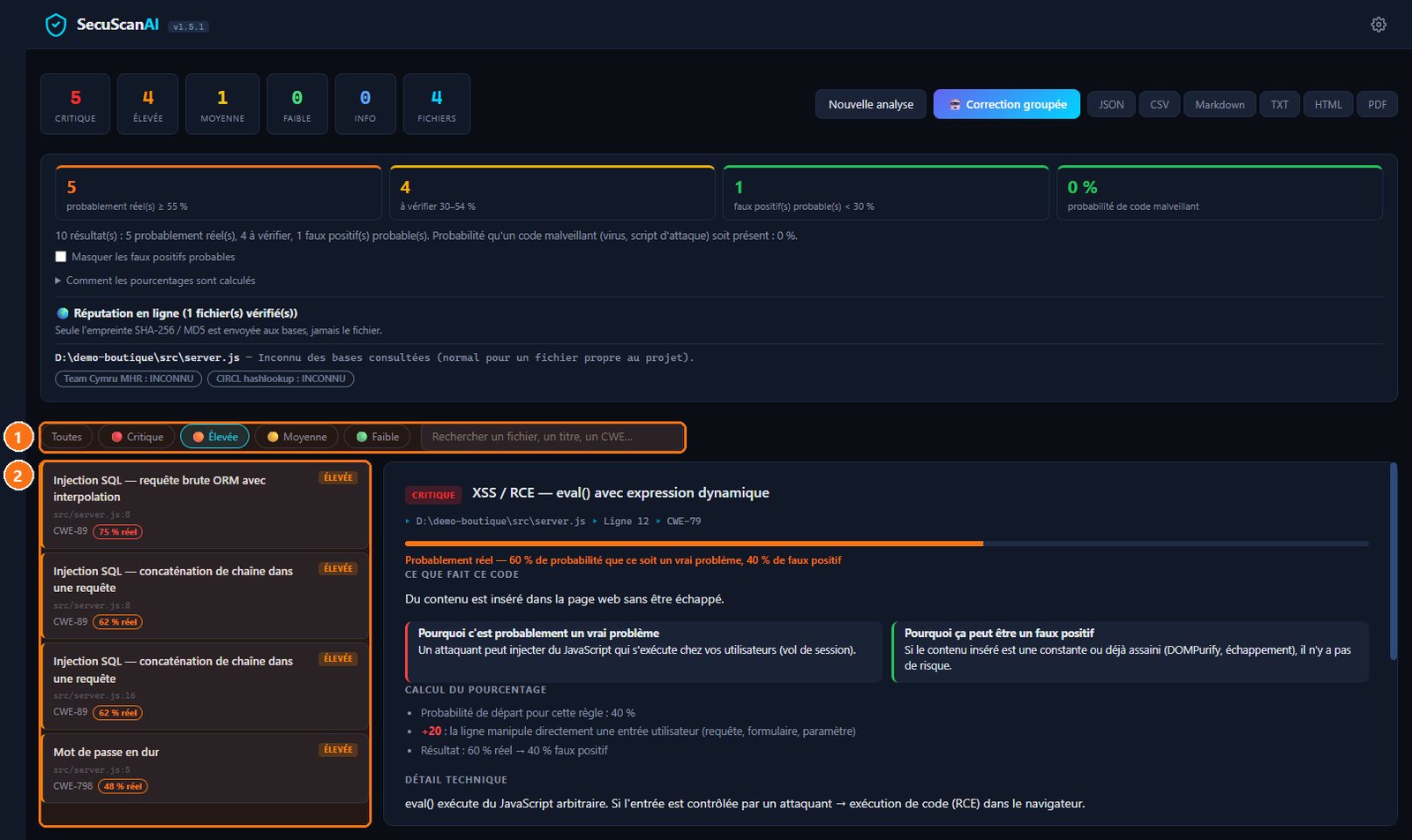The width and height of the screenshot is (1412, 840).
Task: Export report as Markdown
Action: point(1220,104)
